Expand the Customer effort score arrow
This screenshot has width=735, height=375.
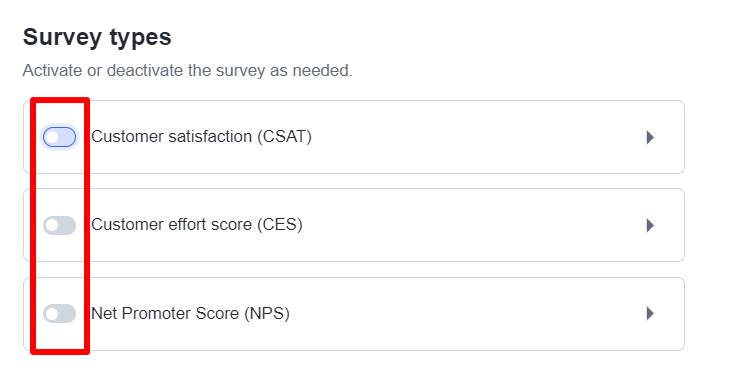point(650,225)
